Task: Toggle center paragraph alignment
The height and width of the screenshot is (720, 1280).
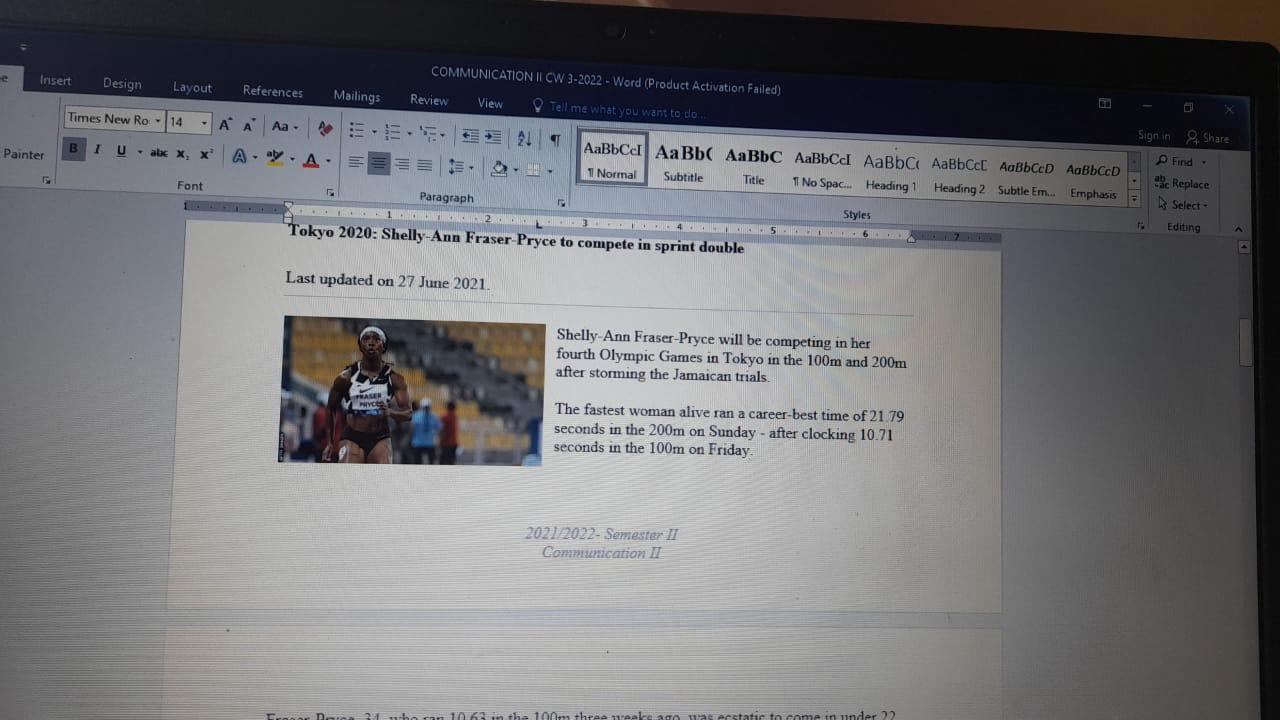Action: tap(378, 163)
